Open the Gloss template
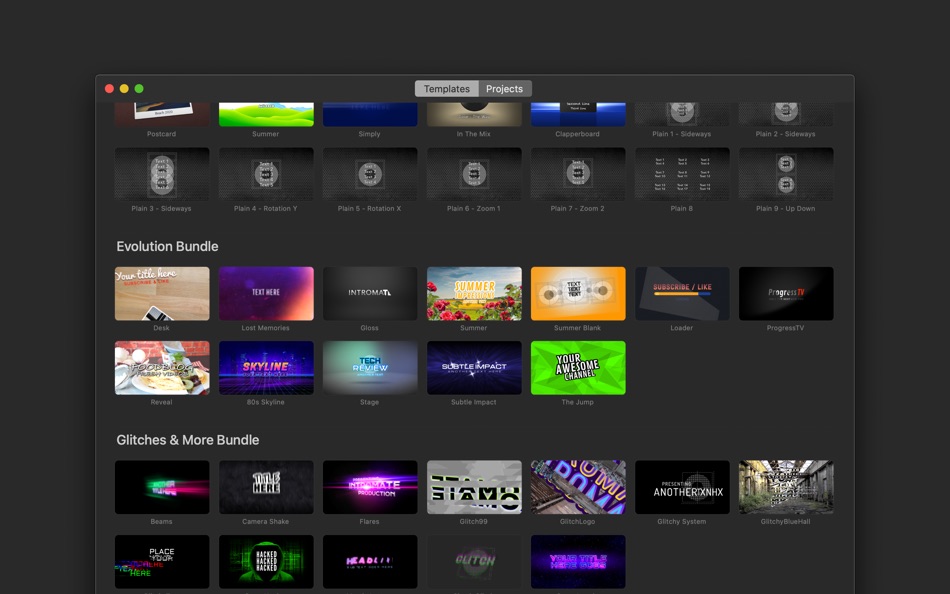This screenshot has width=950, height=594. click(x=370, y=292)
